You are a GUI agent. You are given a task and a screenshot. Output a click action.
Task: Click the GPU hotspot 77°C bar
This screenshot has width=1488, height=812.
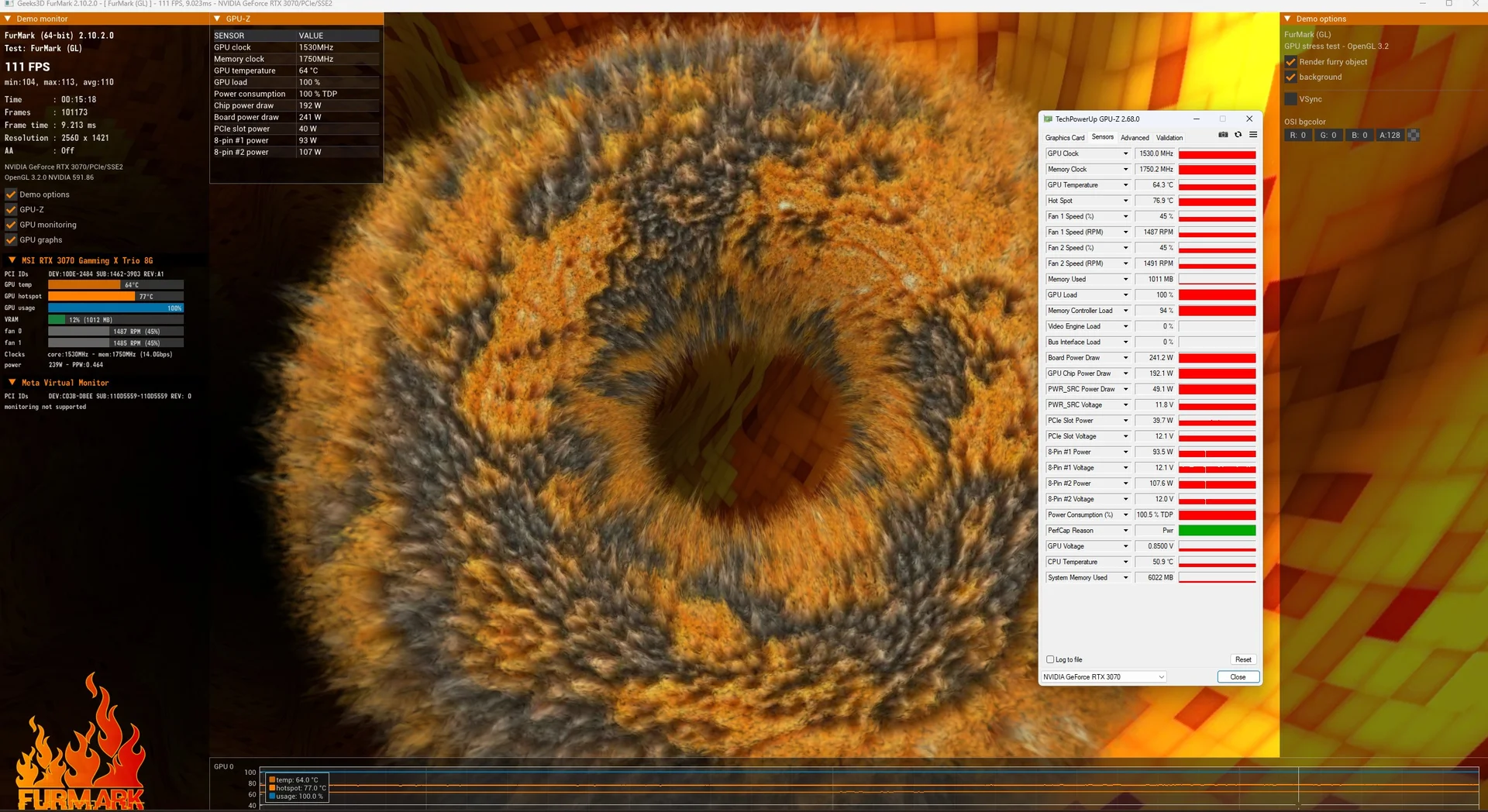tap(115, 297)
